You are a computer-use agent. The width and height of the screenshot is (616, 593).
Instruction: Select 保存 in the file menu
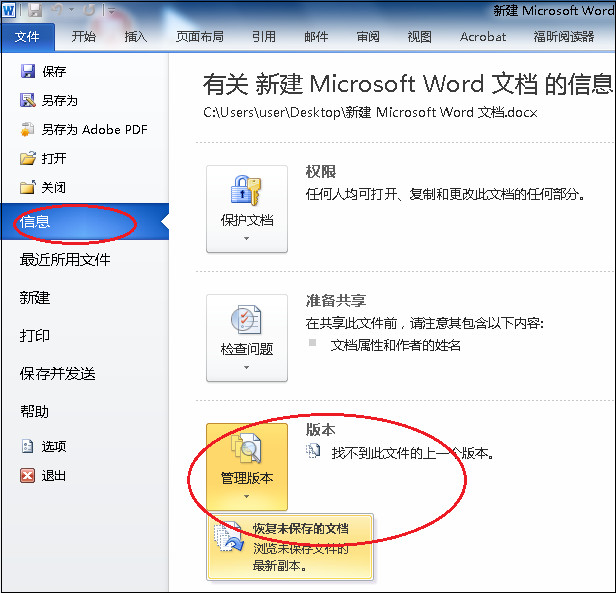pyautogui.click(x=54, y=71)
